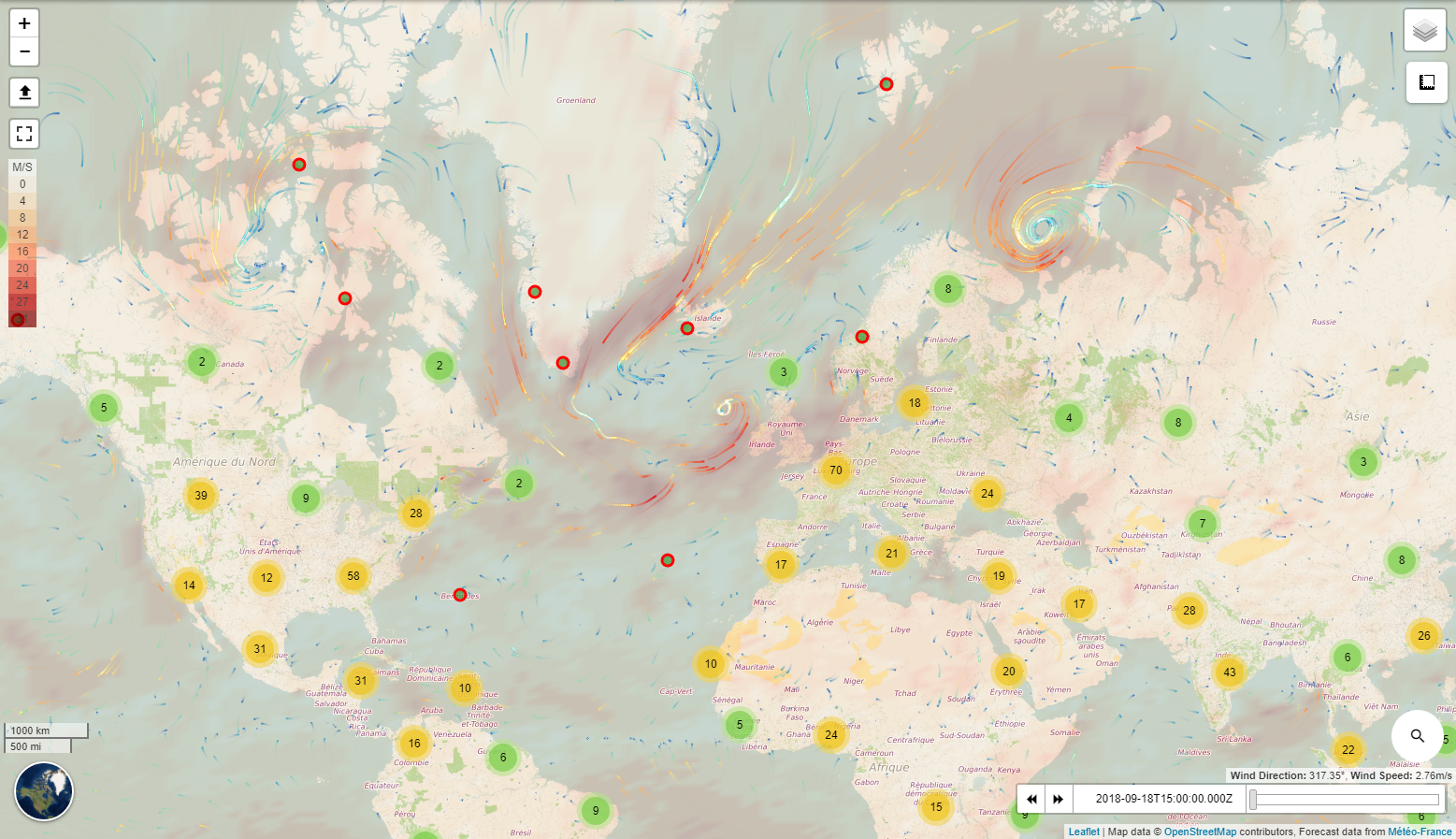Expand the cluster of 70 over Western Europe

(x=836, y=470)
